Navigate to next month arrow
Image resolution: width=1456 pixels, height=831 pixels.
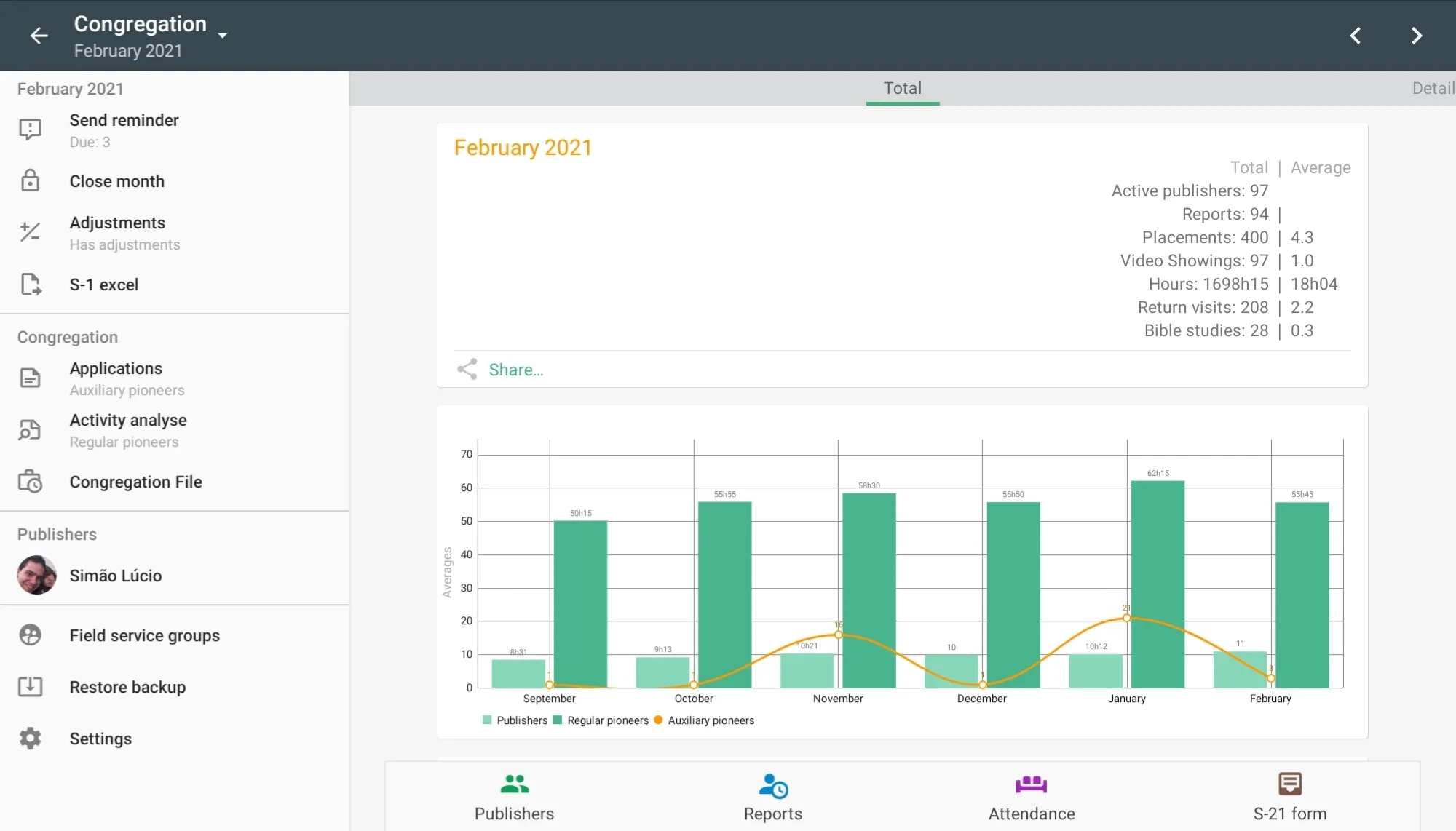coord(1417,35)
